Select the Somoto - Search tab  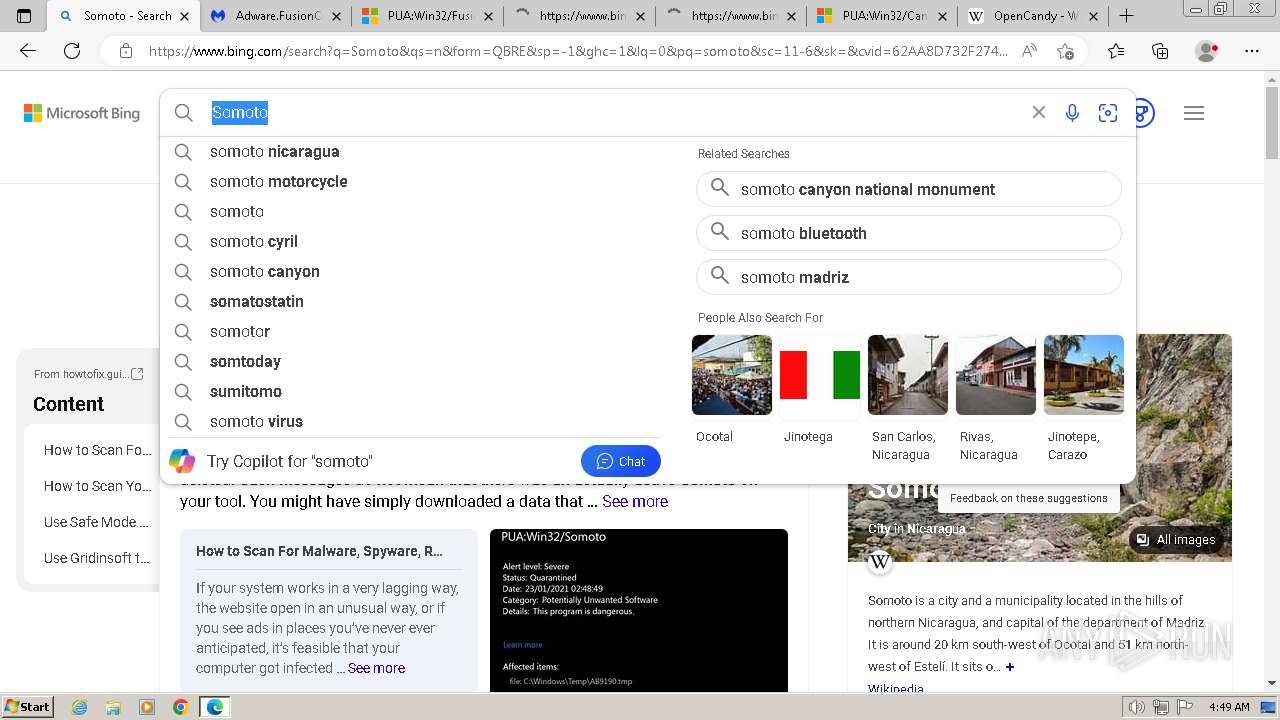tap(125, 16)
